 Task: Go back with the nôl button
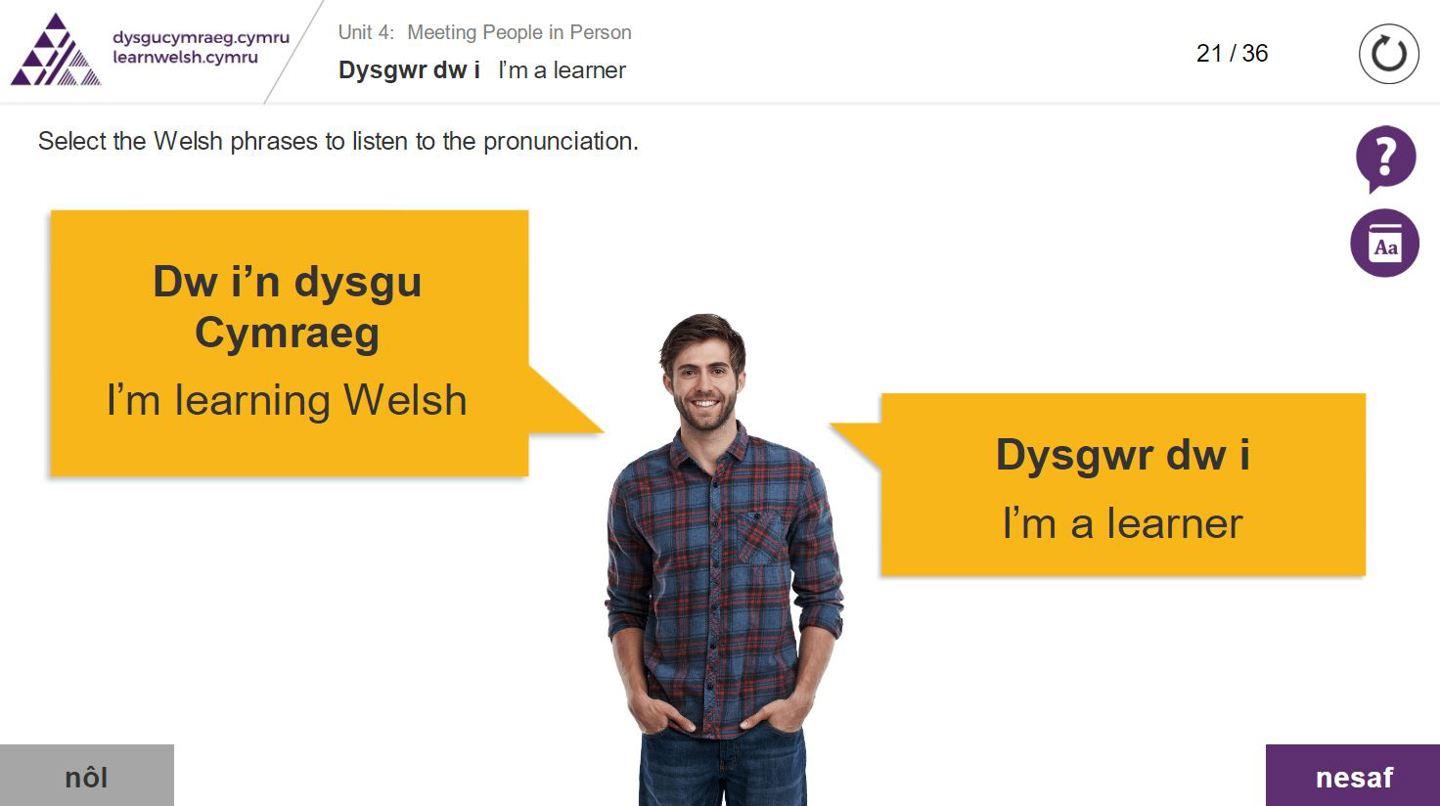click(87, 775)
